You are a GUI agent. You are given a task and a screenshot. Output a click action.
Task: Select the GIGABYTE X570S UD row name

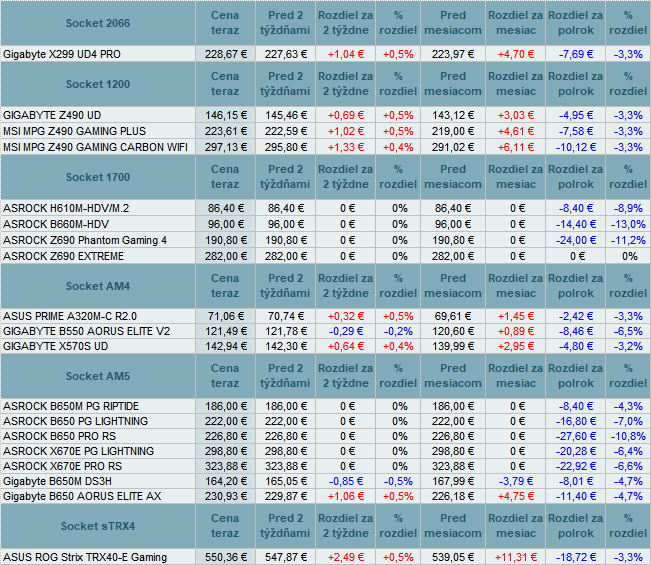point(56,345)
